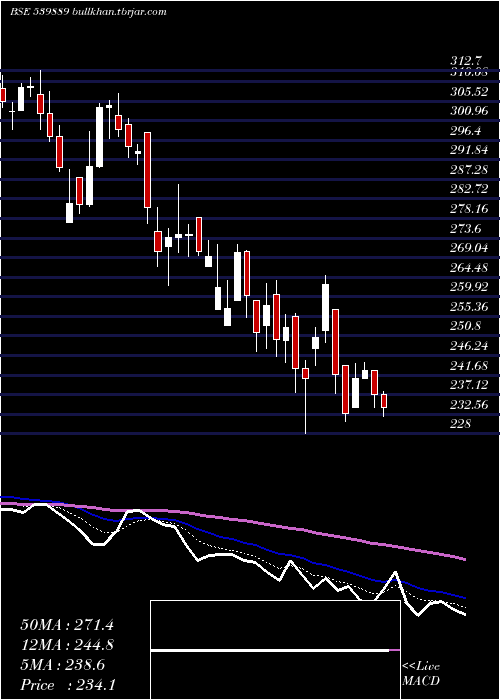500x700 pixels.
Task: Click the 228 price axis label
Action: coord(461,424)
